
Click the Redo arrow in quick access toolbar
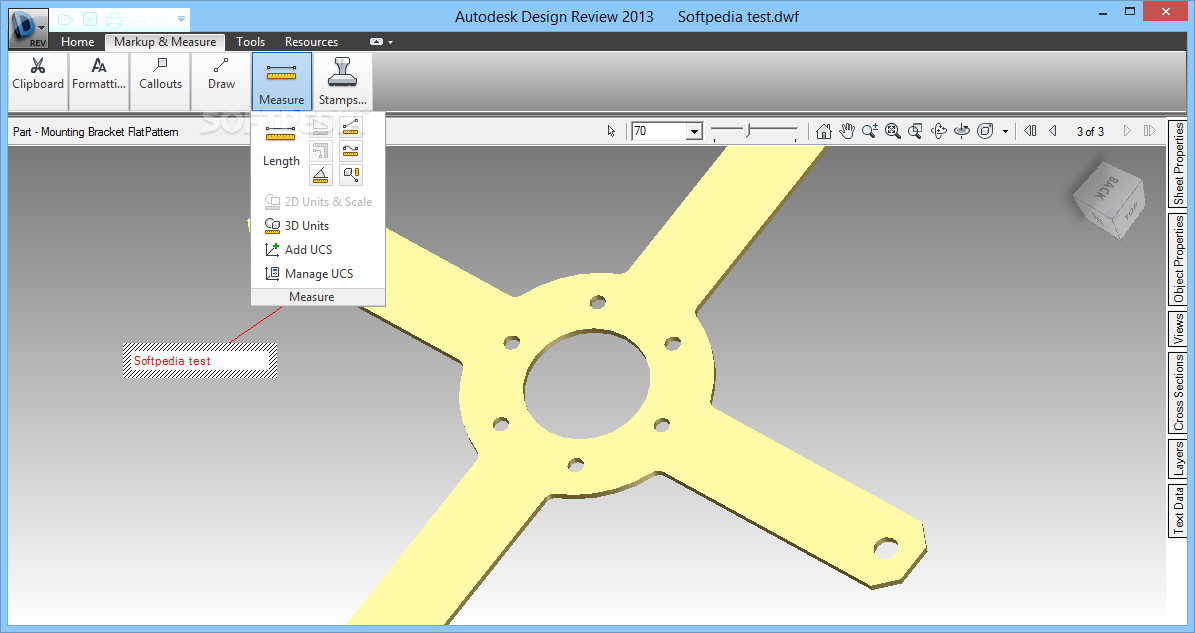[161, 19]
